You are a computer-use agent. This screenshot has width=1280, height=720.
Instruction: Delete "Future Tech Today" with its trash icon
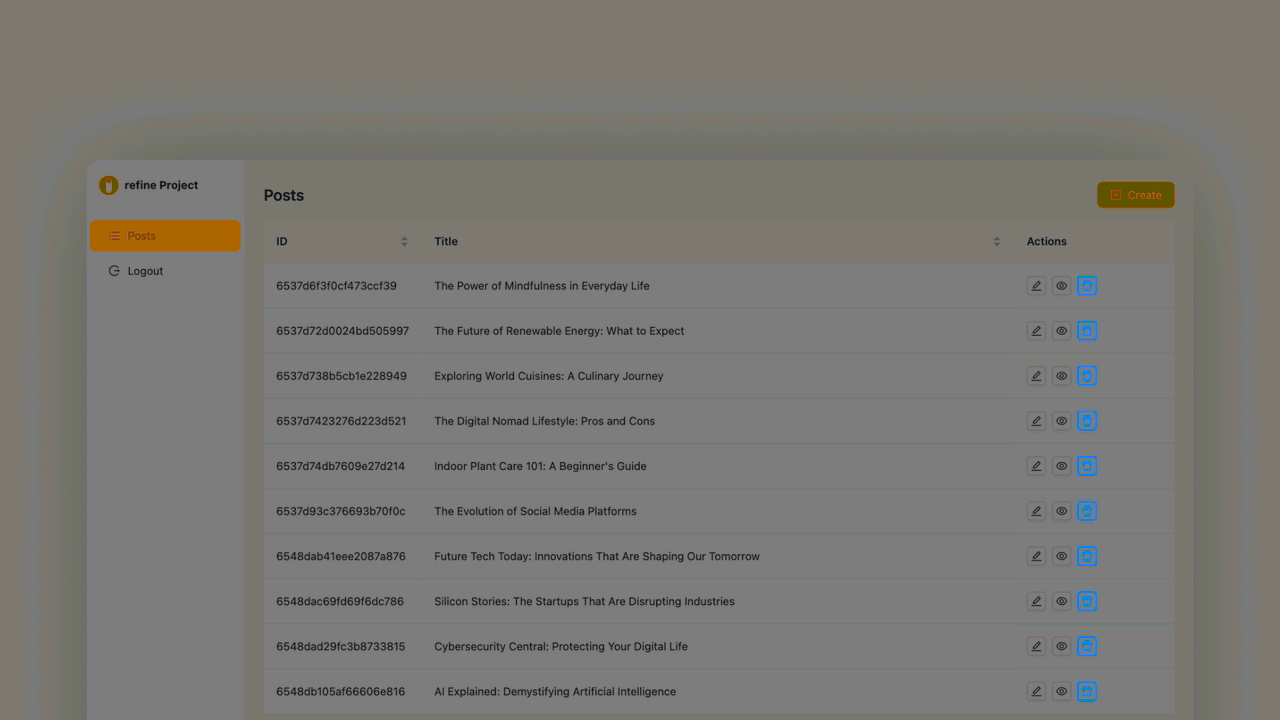[1087, 556]
